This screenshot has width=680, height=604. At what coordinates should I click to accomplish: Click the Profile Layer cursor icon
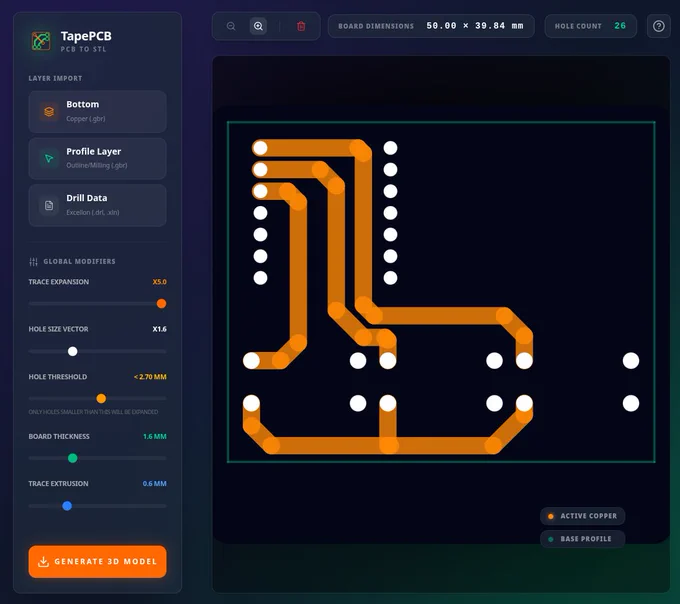[x=49, y=159]
